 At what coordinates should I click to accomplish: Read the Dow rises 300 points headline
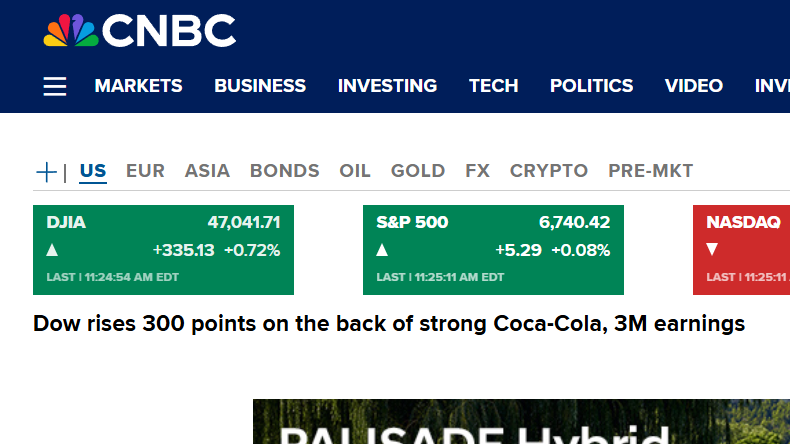[389, 324]
